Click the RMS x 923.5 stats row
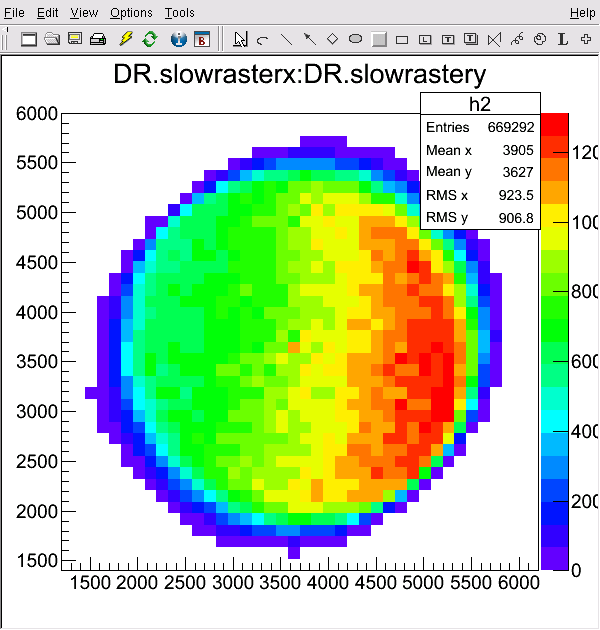 pyautogui.click(x=480, y=195)
